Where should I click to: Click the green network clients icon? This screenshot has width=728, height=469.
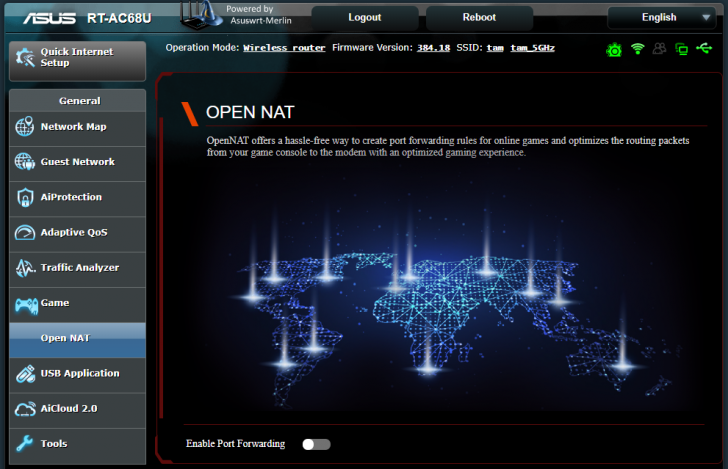[x=682, y=49]
